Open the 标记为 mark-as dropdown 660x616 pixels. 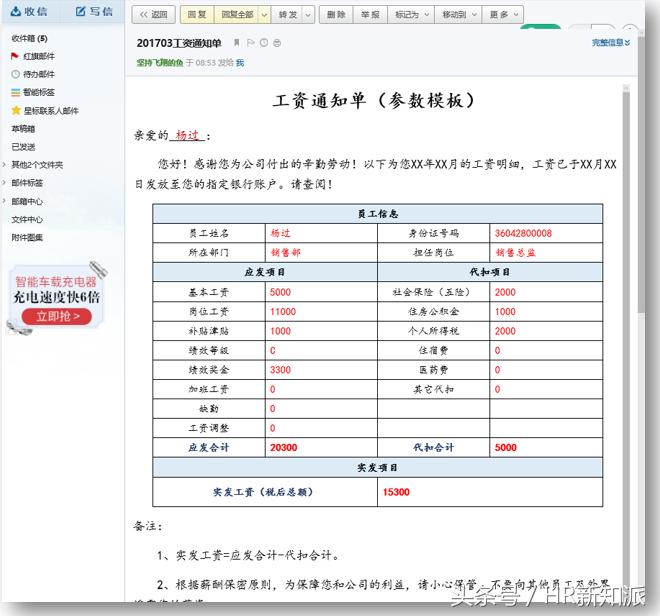tap(411, 15)
